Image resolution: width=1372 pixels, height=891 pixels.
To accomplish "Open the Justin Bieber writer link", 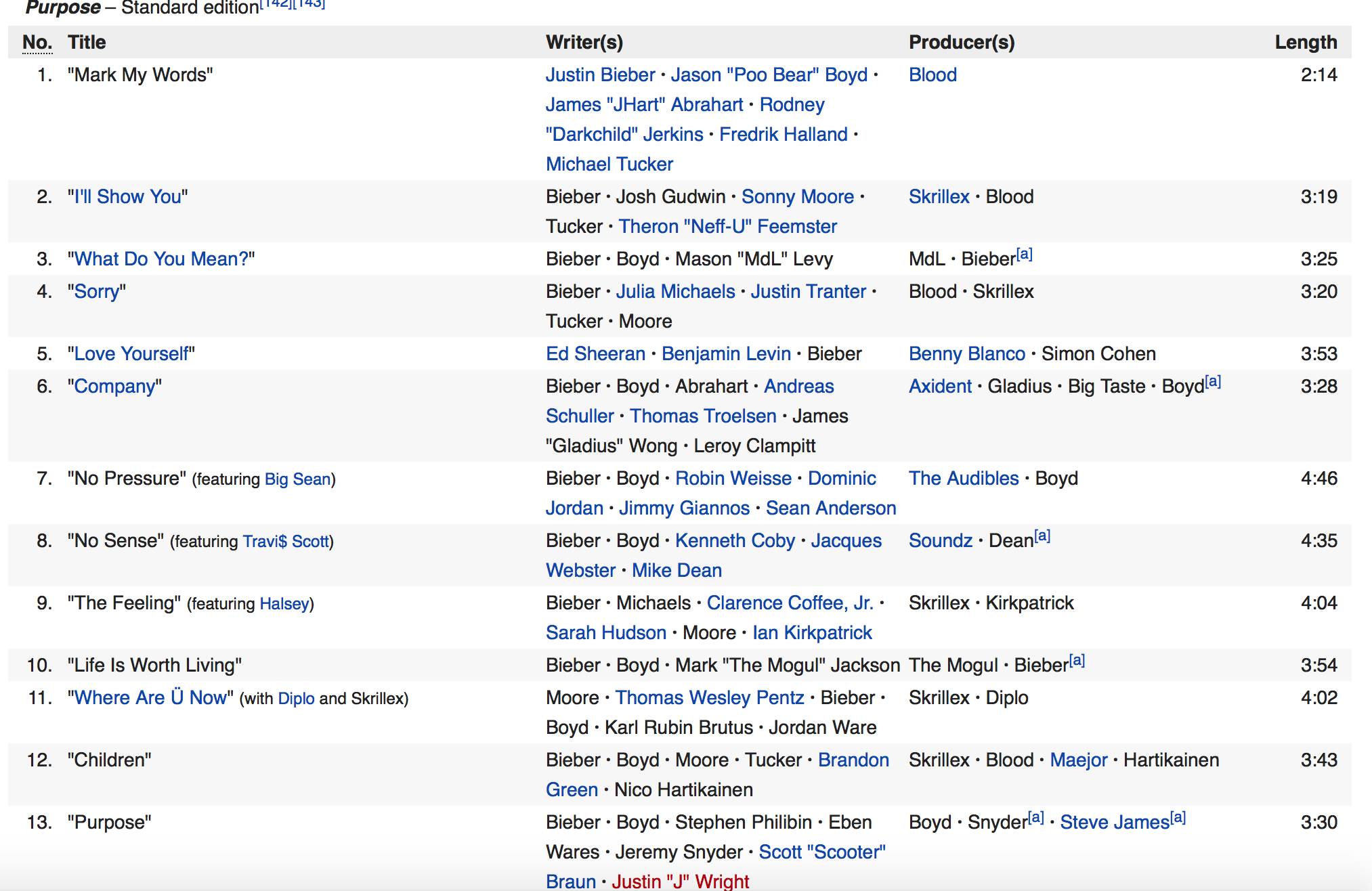I will pyautogui.click(x=601, y=75).
